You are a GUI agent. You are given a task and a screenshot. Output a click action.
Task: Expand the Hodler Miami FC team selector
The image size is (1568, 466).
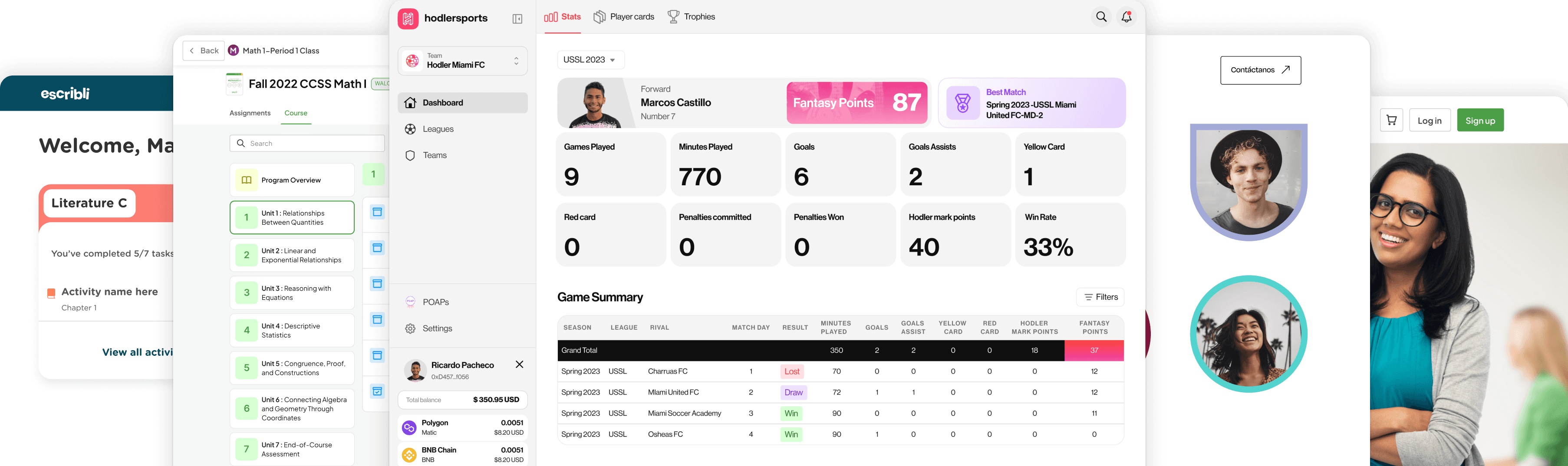point(516,61)
